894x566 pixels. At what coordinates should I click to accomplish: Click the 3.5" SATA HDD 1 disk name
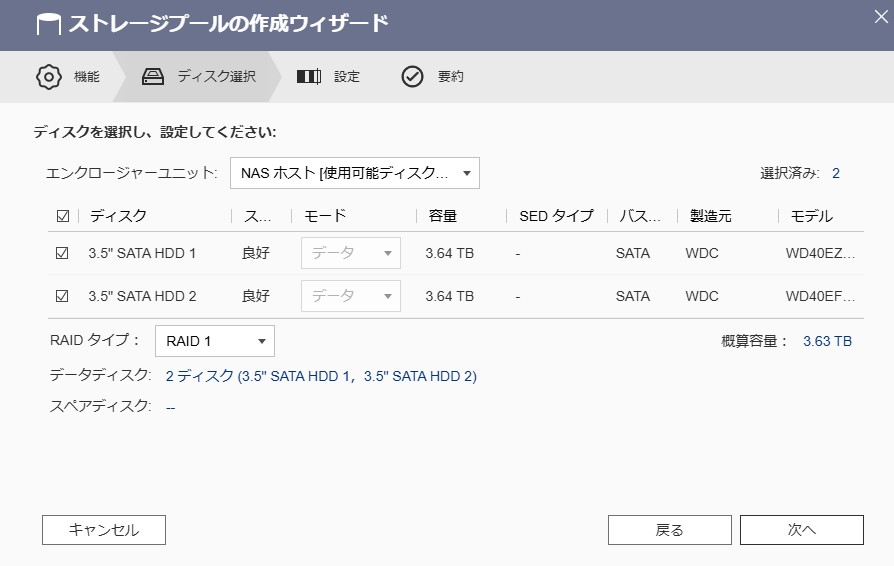coord(142,253)
